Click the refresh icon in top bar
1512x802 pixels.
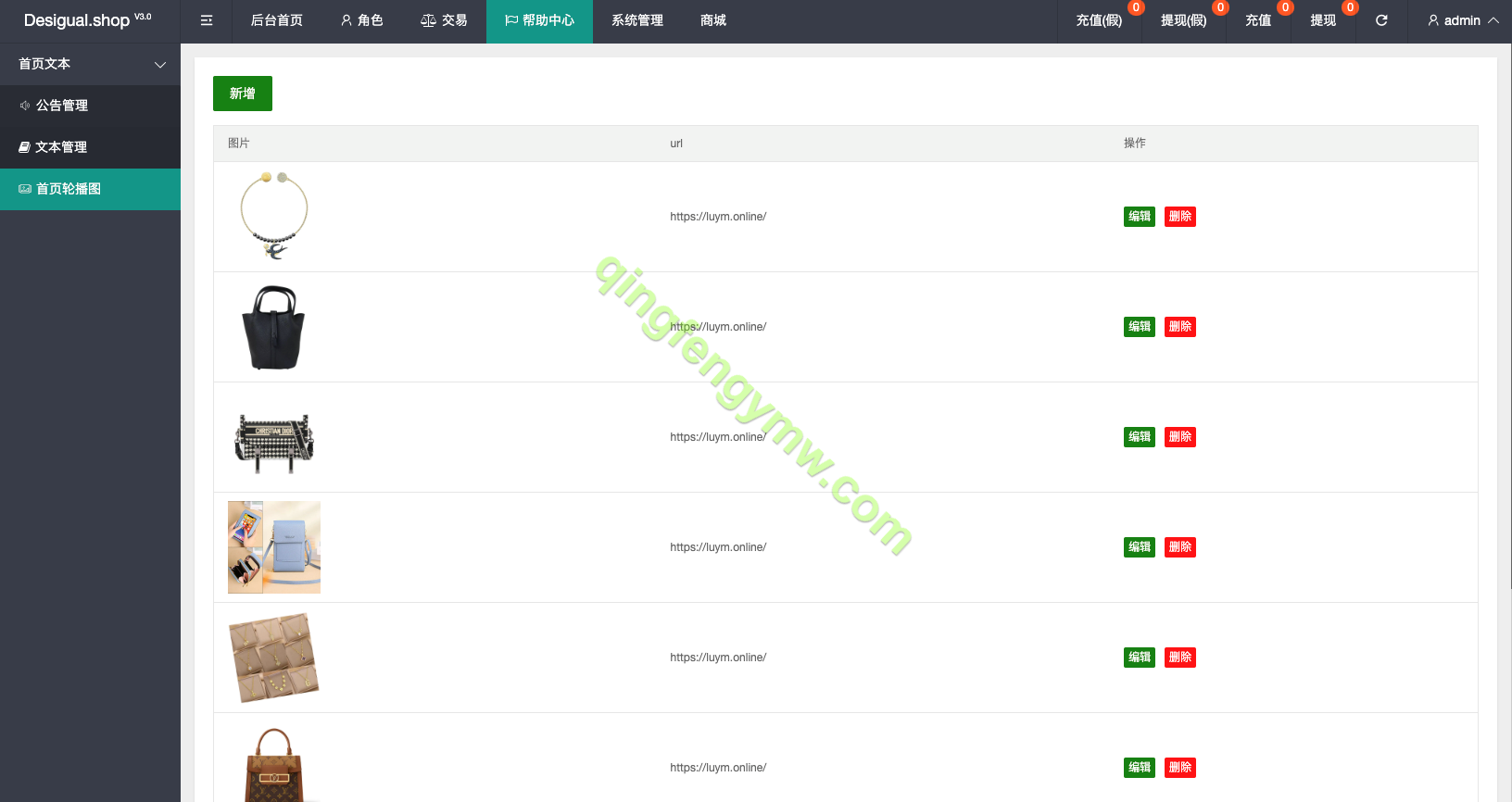tap(1381, 20)
